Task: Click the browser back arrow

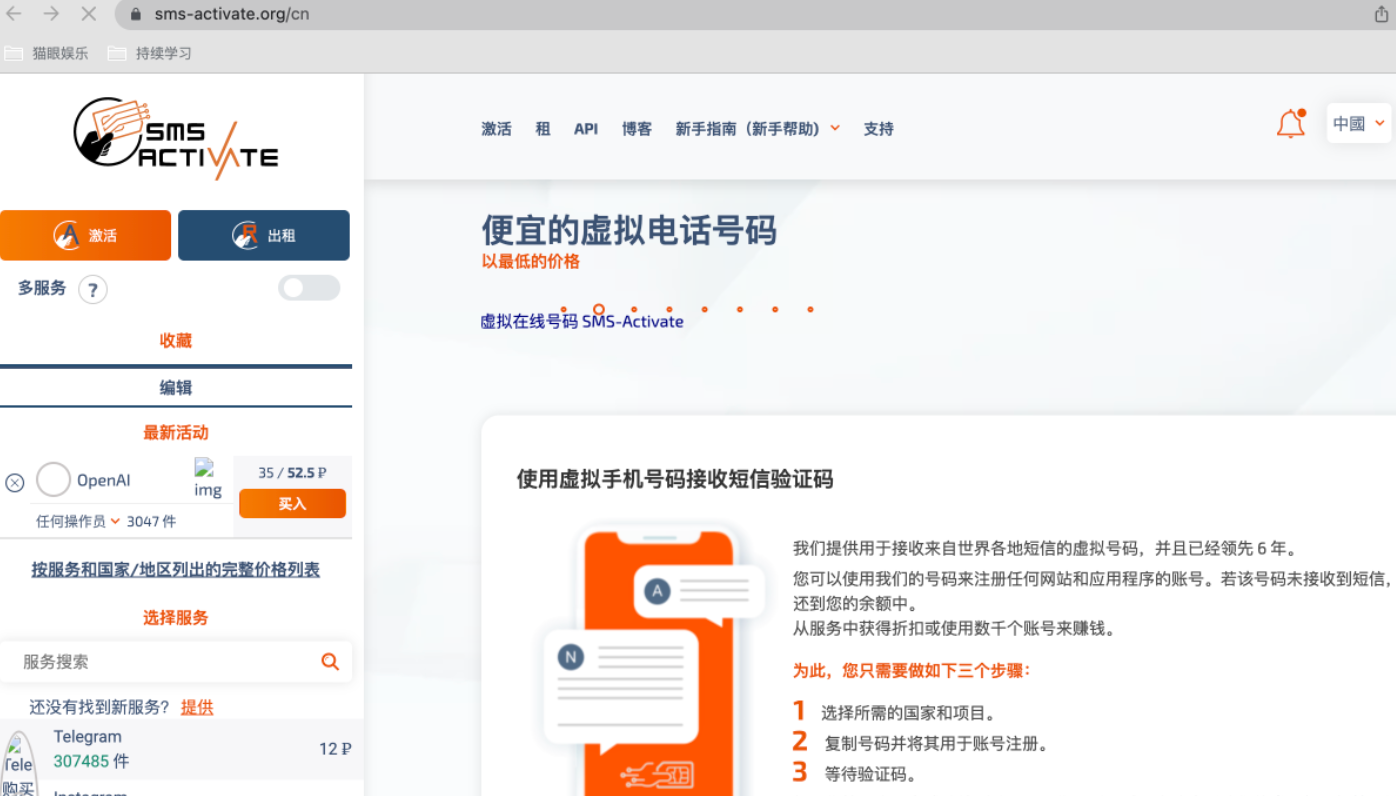Action: tap(14, 14)
